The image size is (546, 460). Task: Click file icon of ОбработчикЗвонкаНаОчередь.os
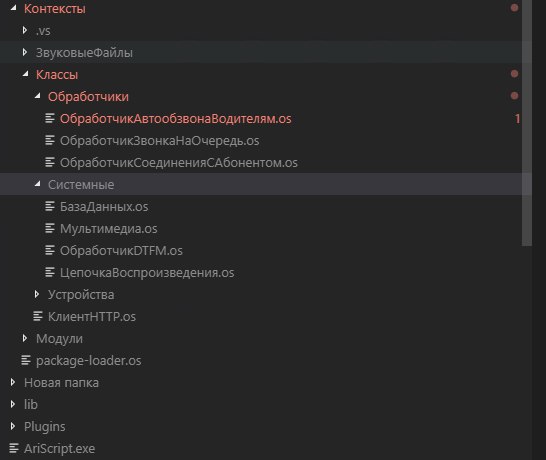pyautogui.click(x=50, y=140)
